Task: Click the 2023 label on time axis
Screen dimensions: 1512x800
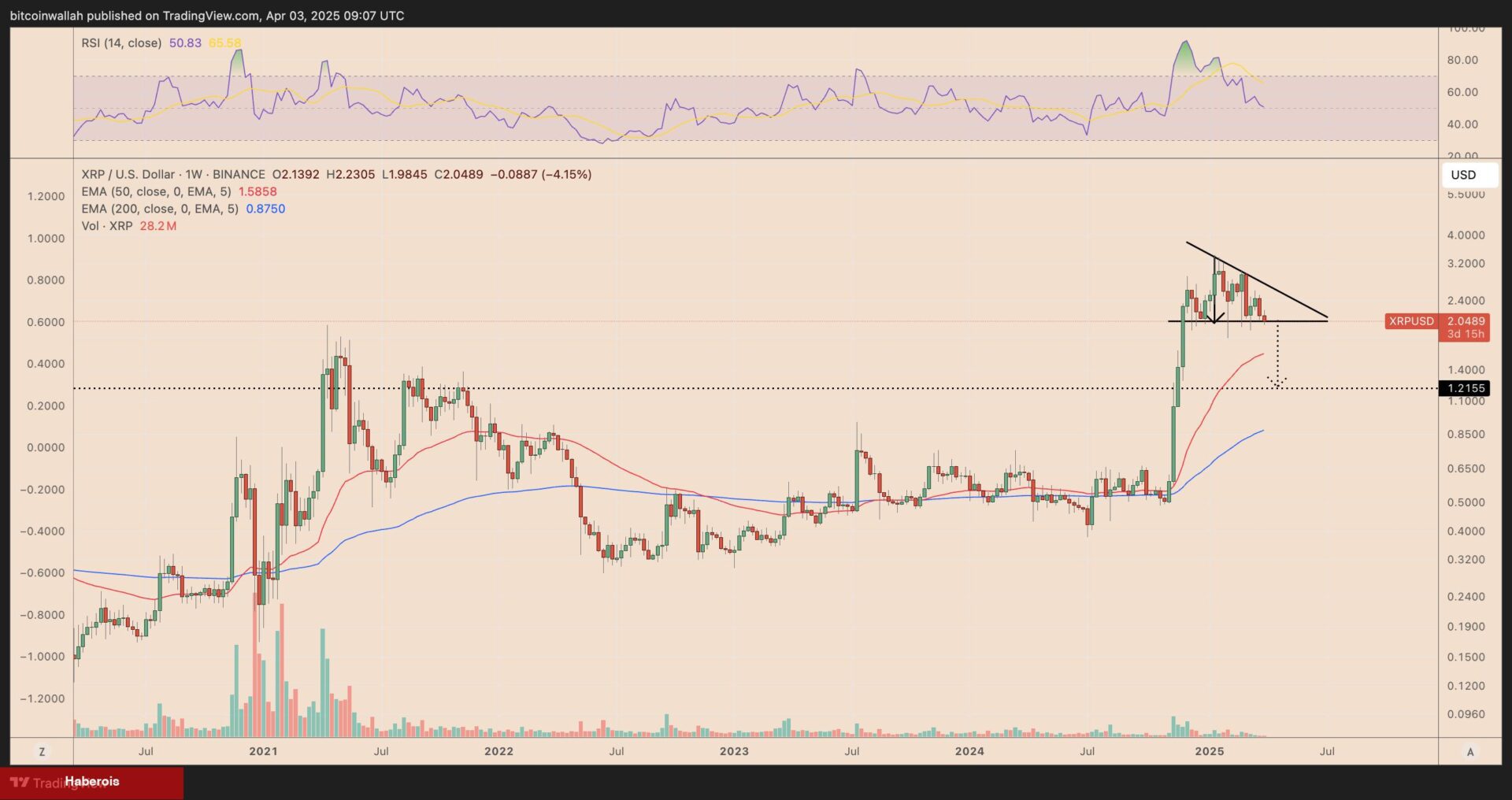Action: [x=734, y=751]
